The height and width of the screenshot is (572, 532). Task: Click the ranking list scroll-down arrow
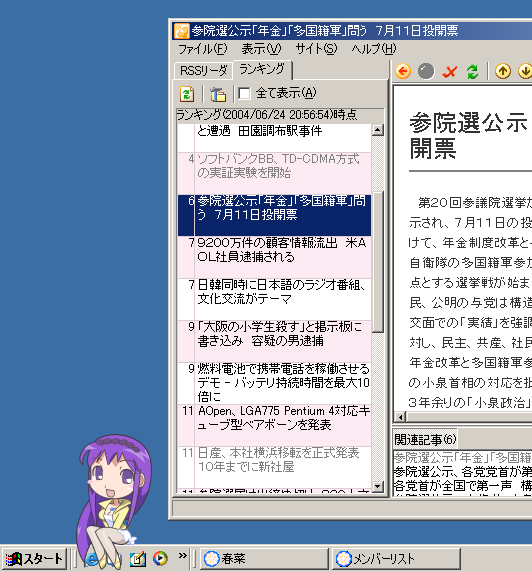coord(378,486)
